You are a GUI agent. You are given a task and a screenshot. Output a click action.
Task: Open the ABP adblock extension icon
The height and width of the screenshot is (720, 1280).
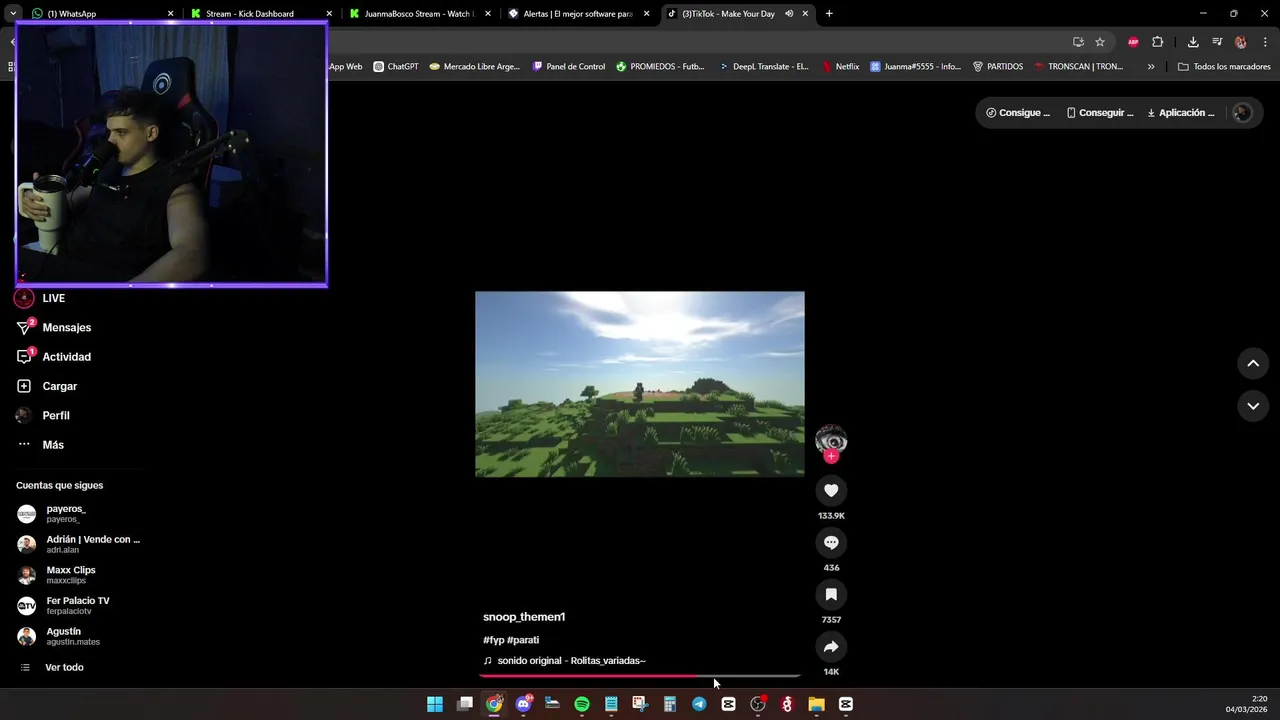1133,42
